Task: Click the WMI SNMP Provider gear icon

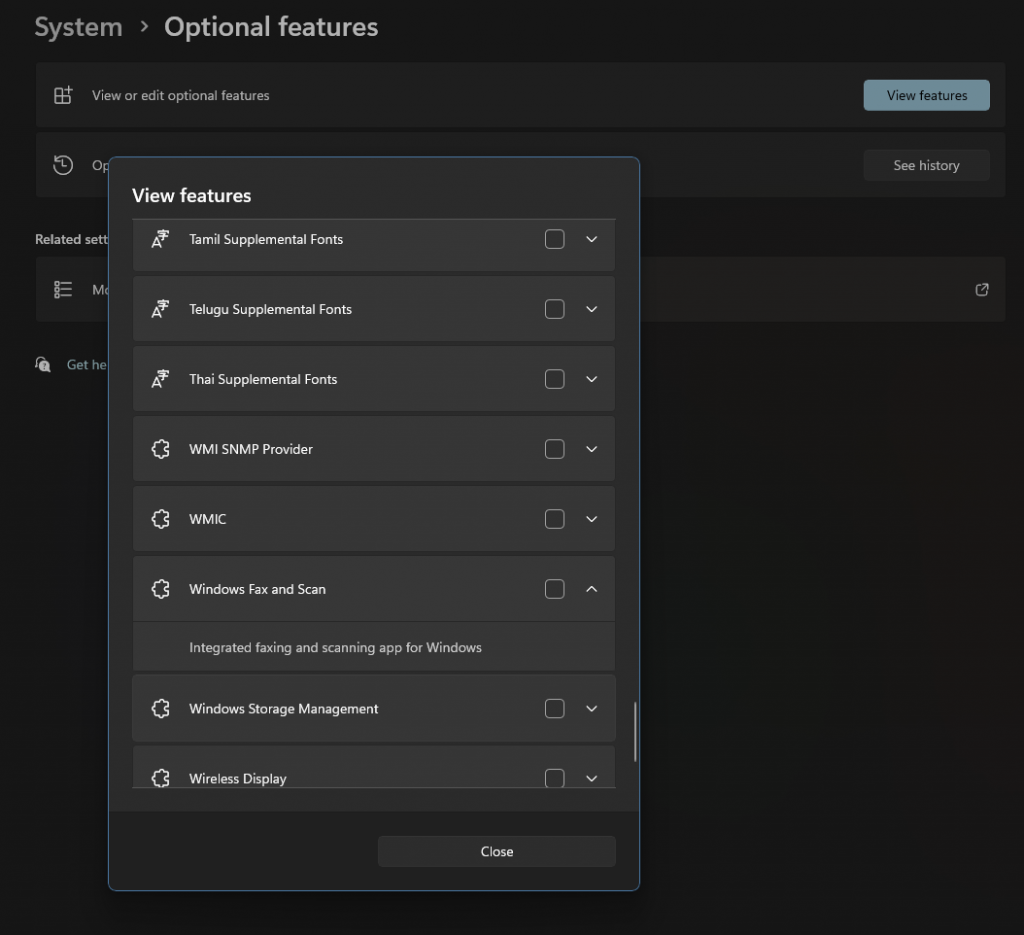Action: [160, 449]
